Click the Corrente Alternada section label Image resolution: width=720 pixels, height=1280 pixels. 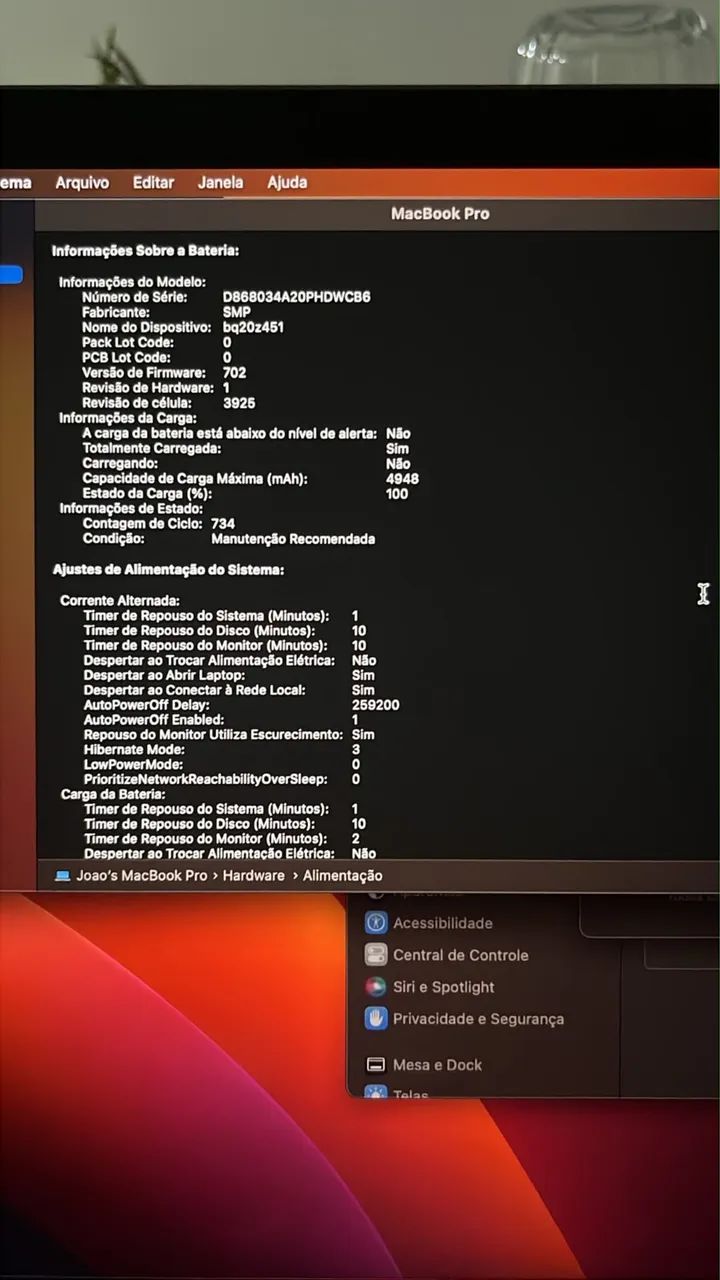pos(120,601)
